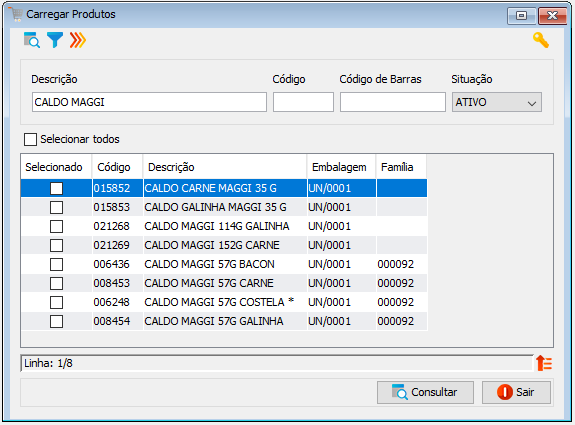575x425 pixels.
Task: Click into the Código de Barras field
Action: [x=393, y=102]
